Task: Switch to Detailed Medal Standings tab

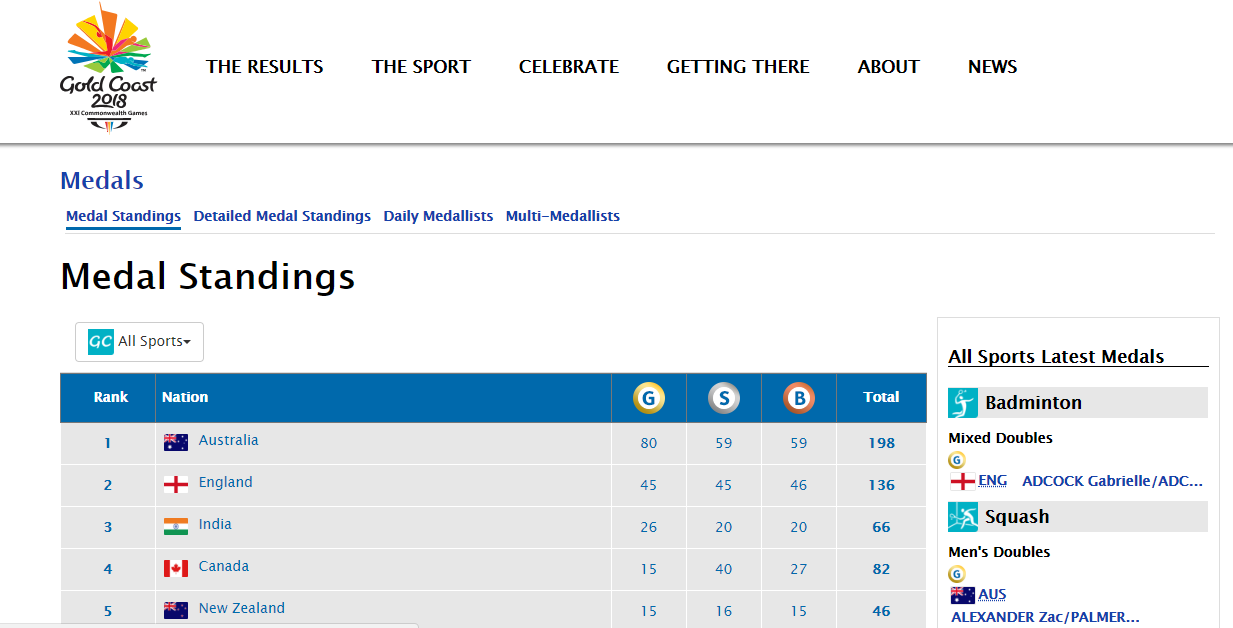Action: 282,216
